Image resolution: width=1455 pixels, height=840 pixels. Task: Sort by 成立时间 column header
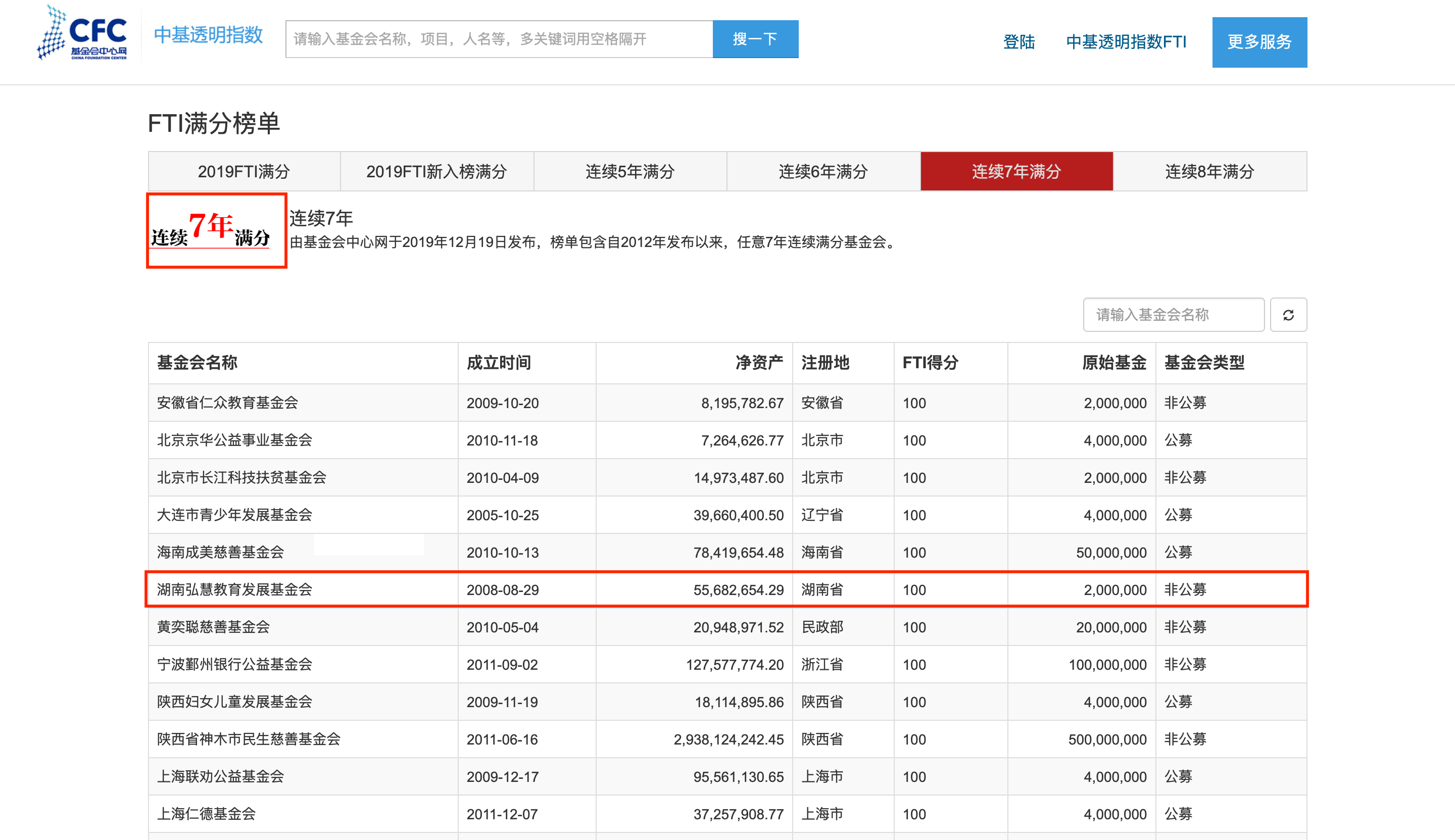[x=499, y=363]
